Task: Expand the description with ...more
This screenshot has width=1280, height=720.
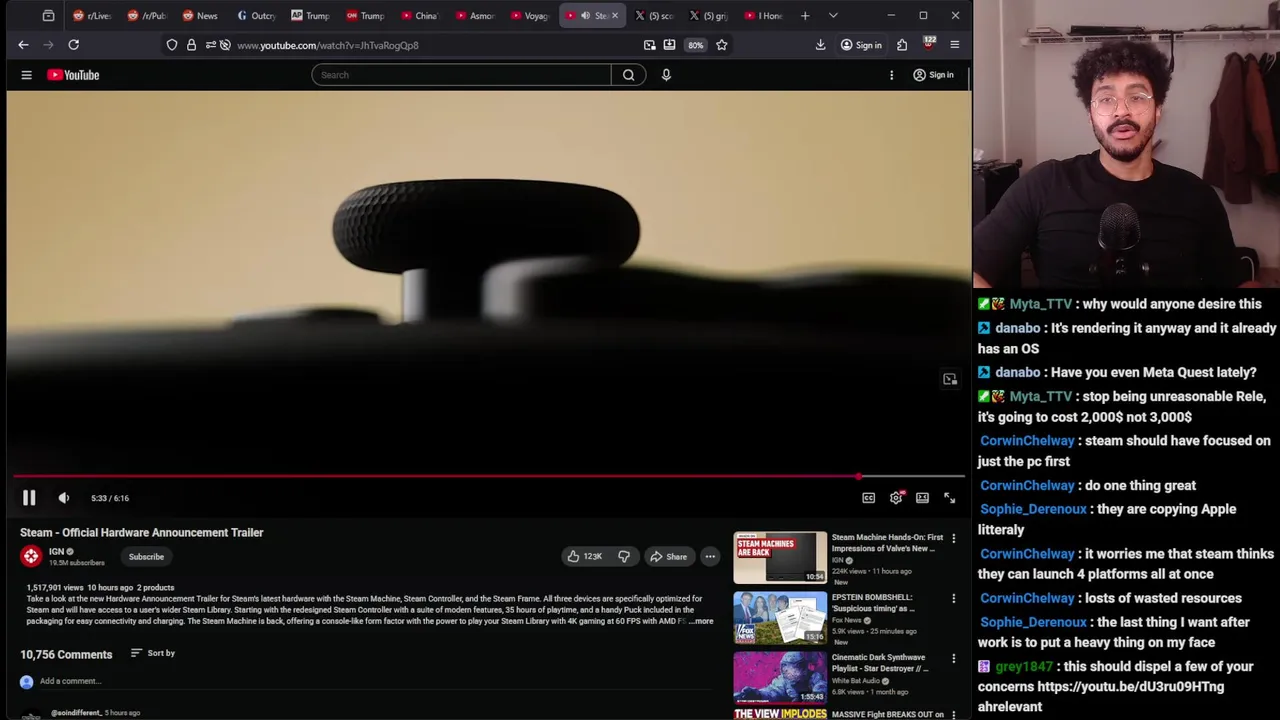Action: [x=702, y=622]
